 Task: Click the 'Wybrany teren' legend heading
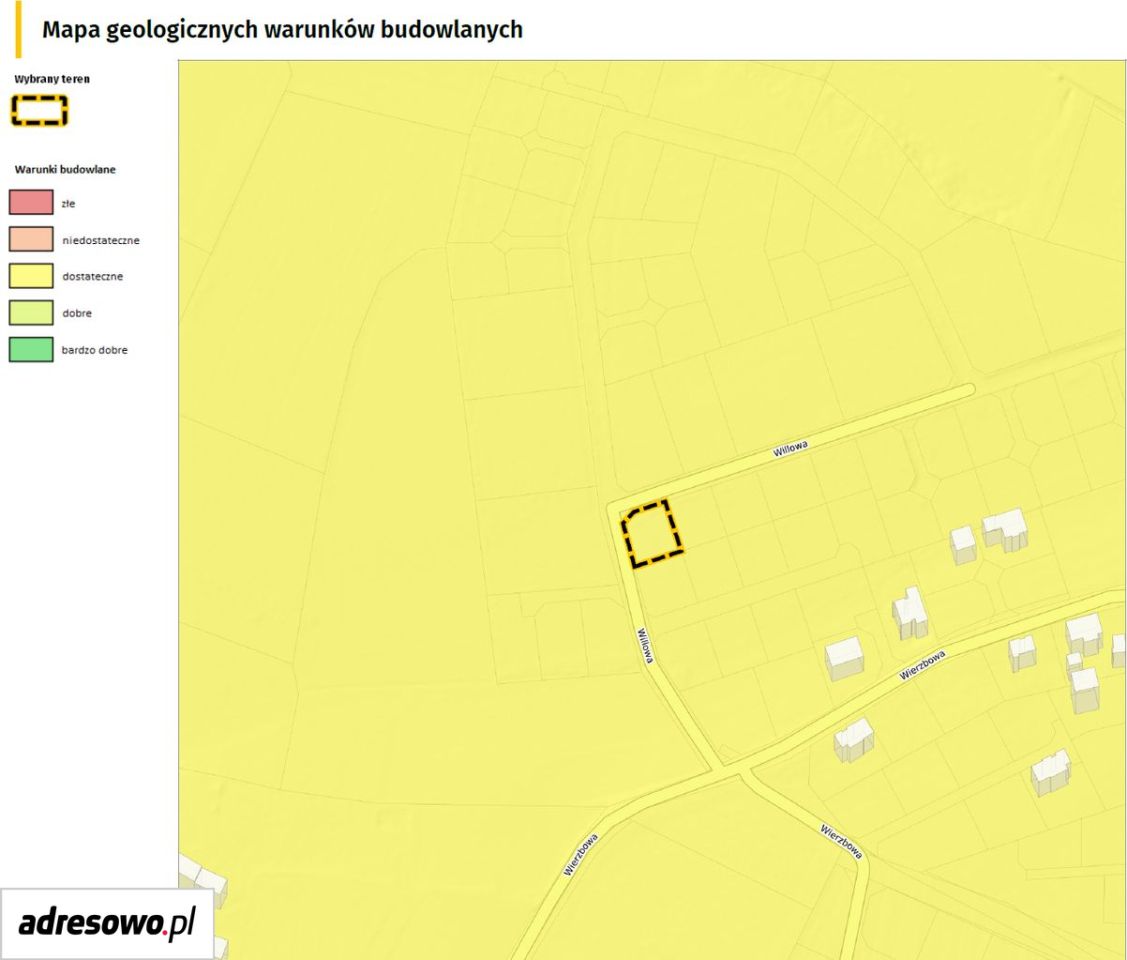[x=52, y=79]
